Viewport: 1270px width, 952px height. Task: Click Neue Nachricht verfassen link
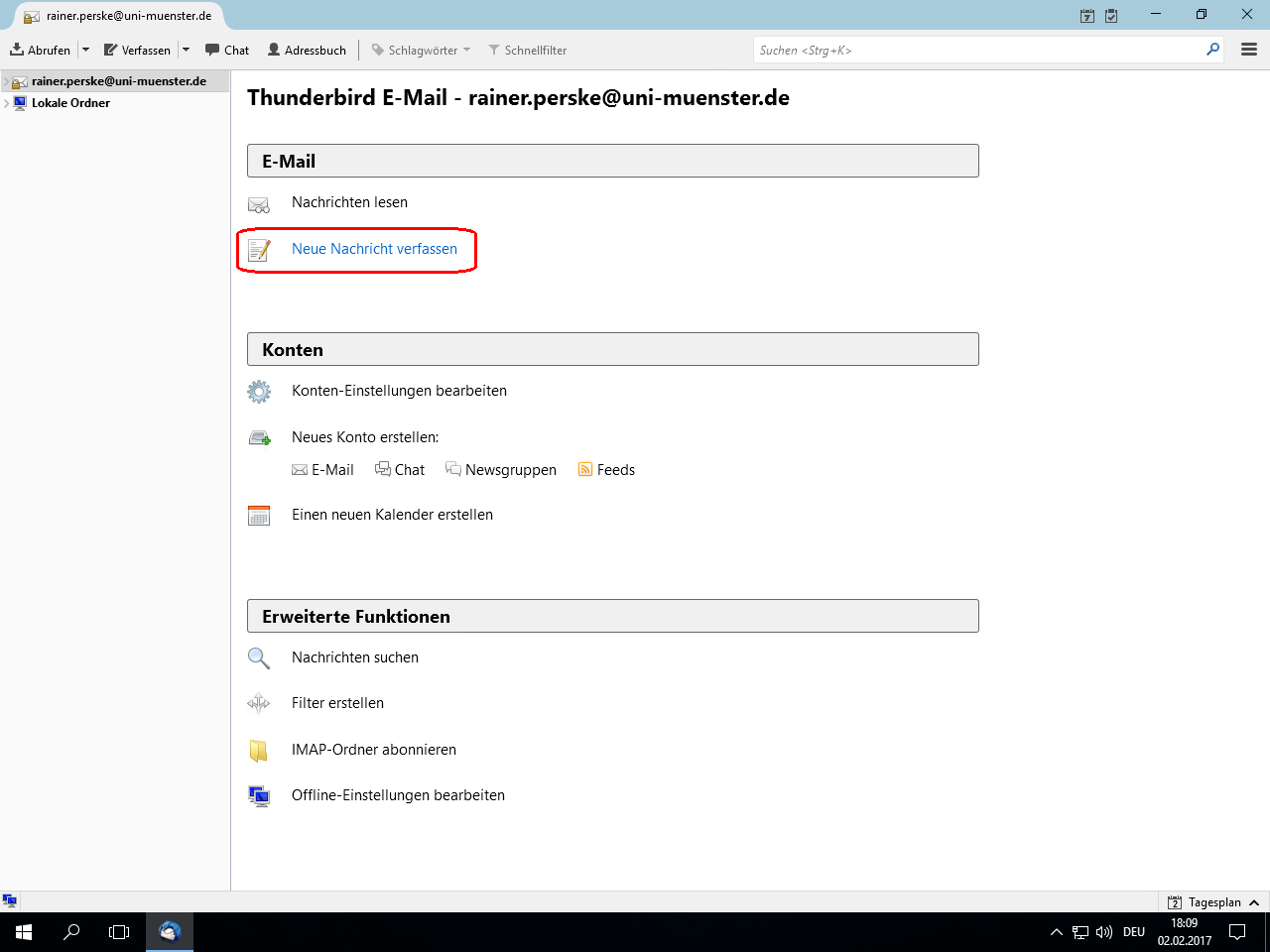(x=374, y=249)
